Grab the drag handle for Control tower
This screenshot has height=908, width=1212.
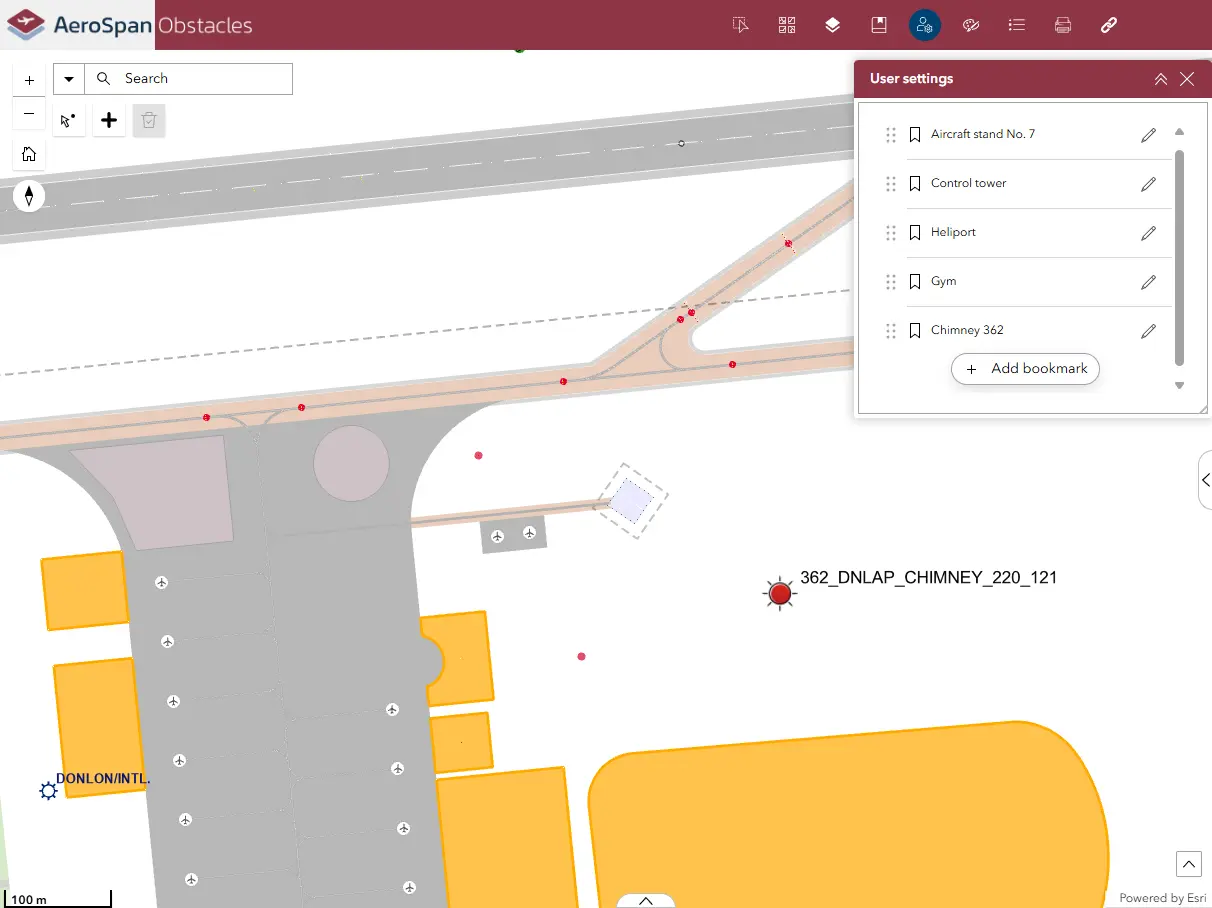(x=891, y=184)
